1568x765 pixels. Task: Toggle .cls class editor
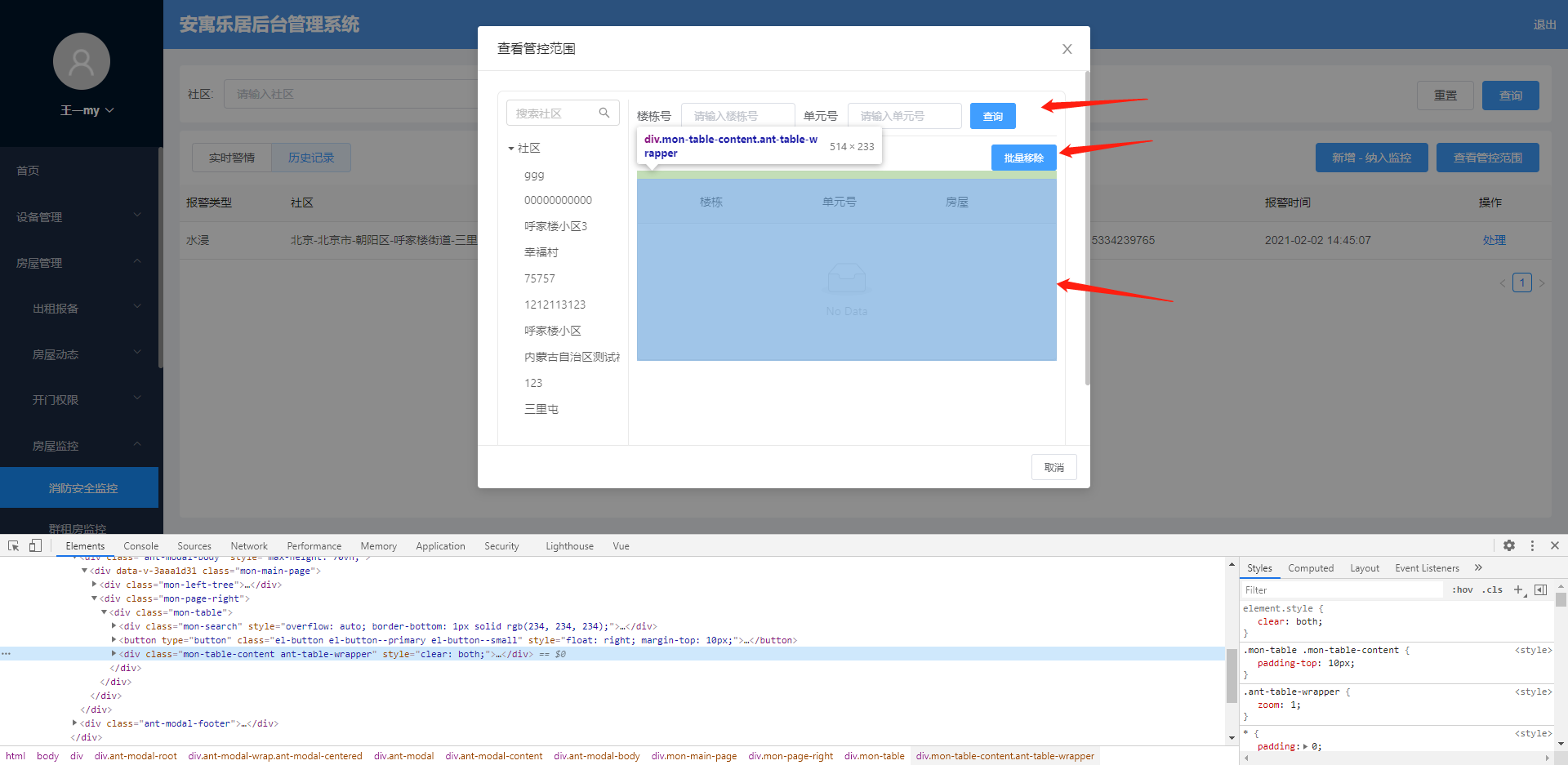pyautogui.click(x=1493, y=589)
